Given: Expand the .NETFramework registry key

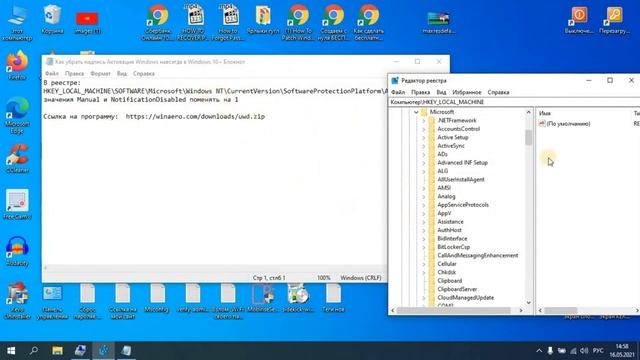Looking at the screenshot, I should pos(424,121).
